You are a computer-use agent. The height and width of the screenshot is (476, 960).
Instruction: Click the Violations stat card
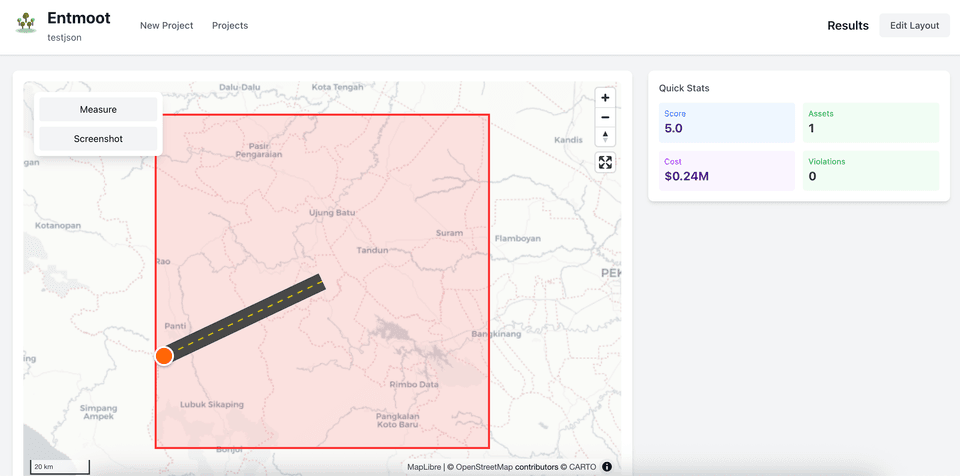(x=870, y=170)
